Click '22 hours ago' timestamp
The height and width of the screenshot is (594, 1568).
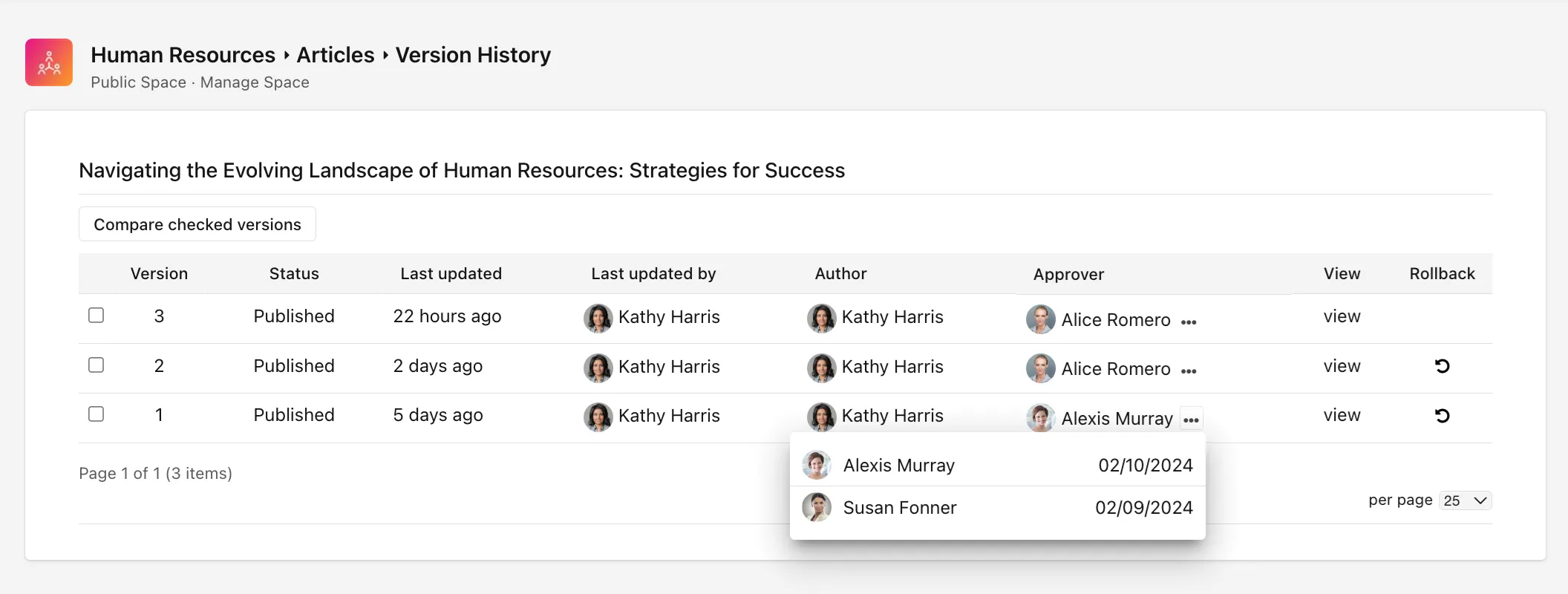[x=447, y=316]
